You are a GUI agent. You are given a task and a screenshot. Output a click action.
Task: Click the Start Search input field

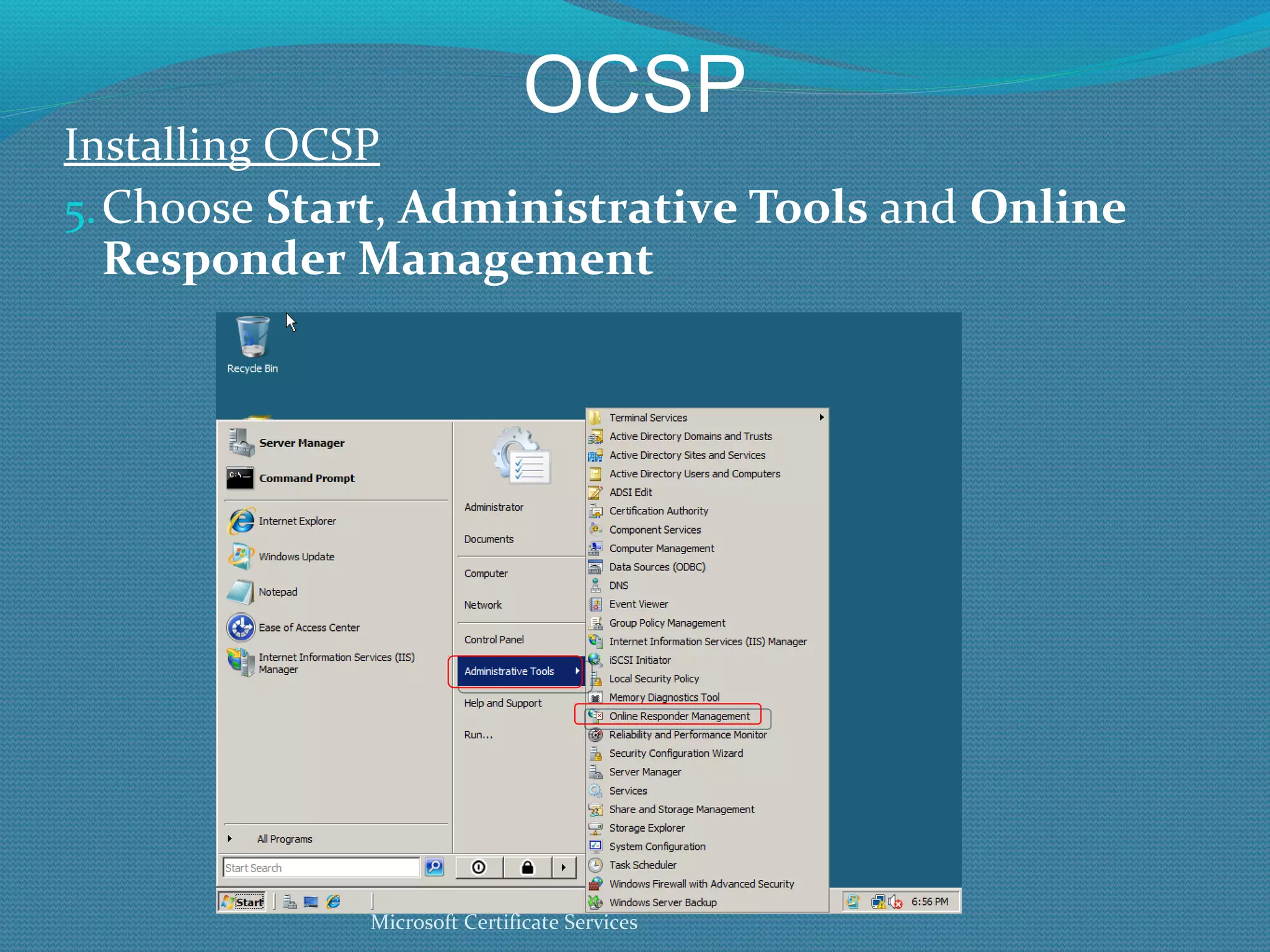[321, 868]
